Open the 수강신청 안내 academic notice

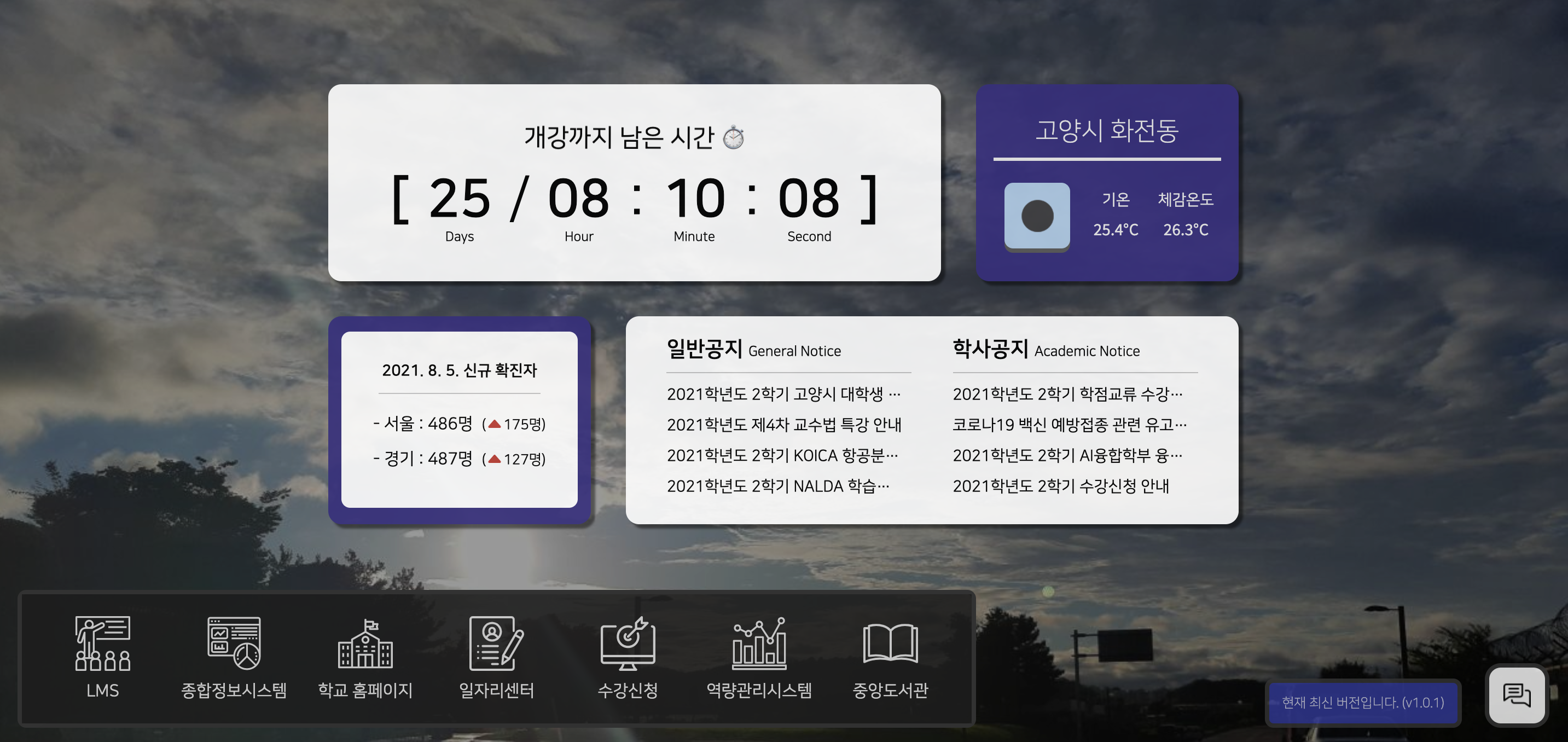coord(1060,486)
